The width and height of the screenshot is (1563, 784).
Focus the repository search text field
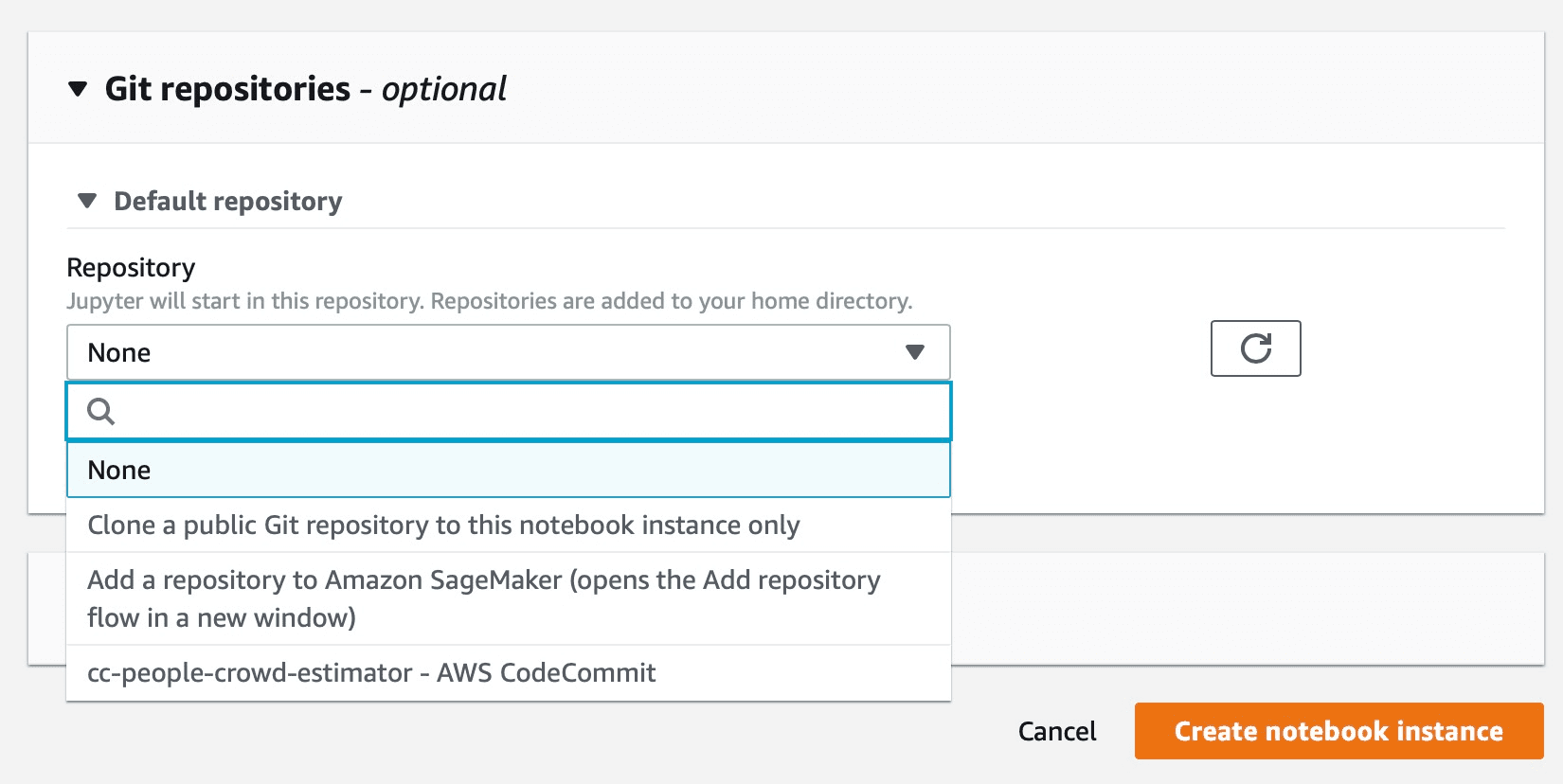click(521, 411)
